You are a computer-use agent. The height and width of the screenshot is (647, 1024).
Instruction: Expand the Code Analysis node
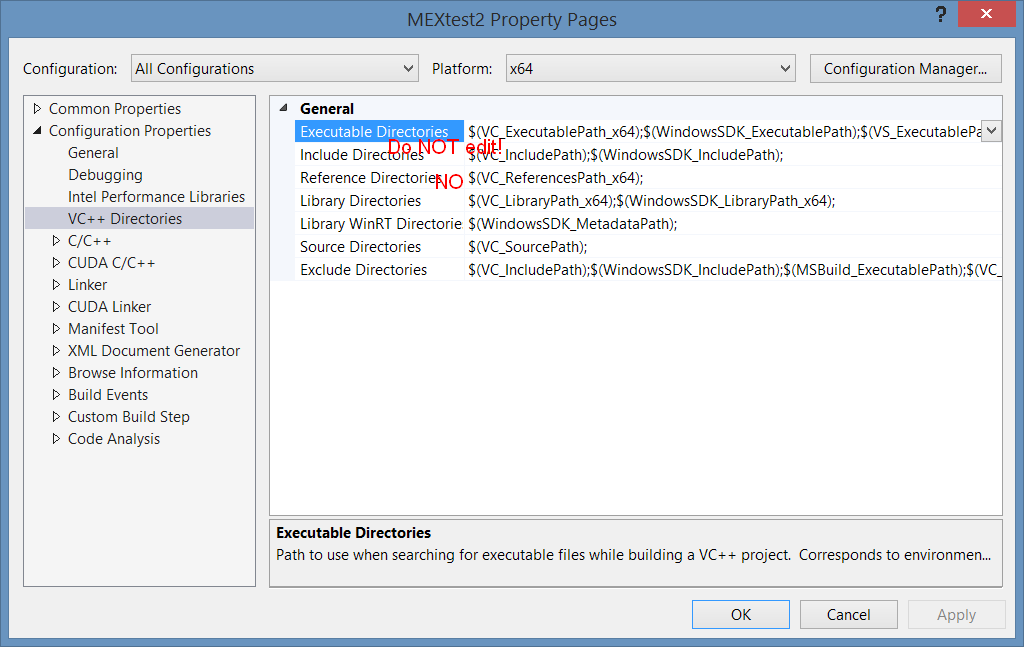(56, 439)
